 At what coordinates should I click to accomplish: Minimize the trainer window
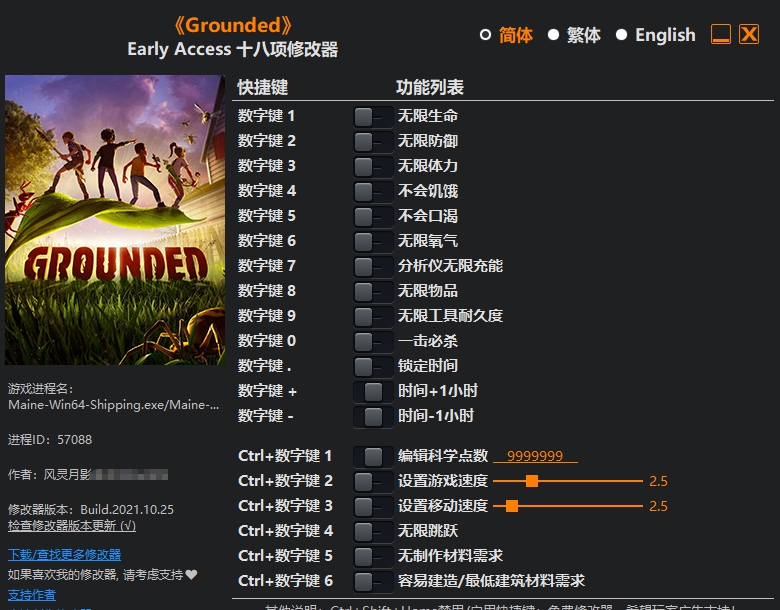(721, 34)
